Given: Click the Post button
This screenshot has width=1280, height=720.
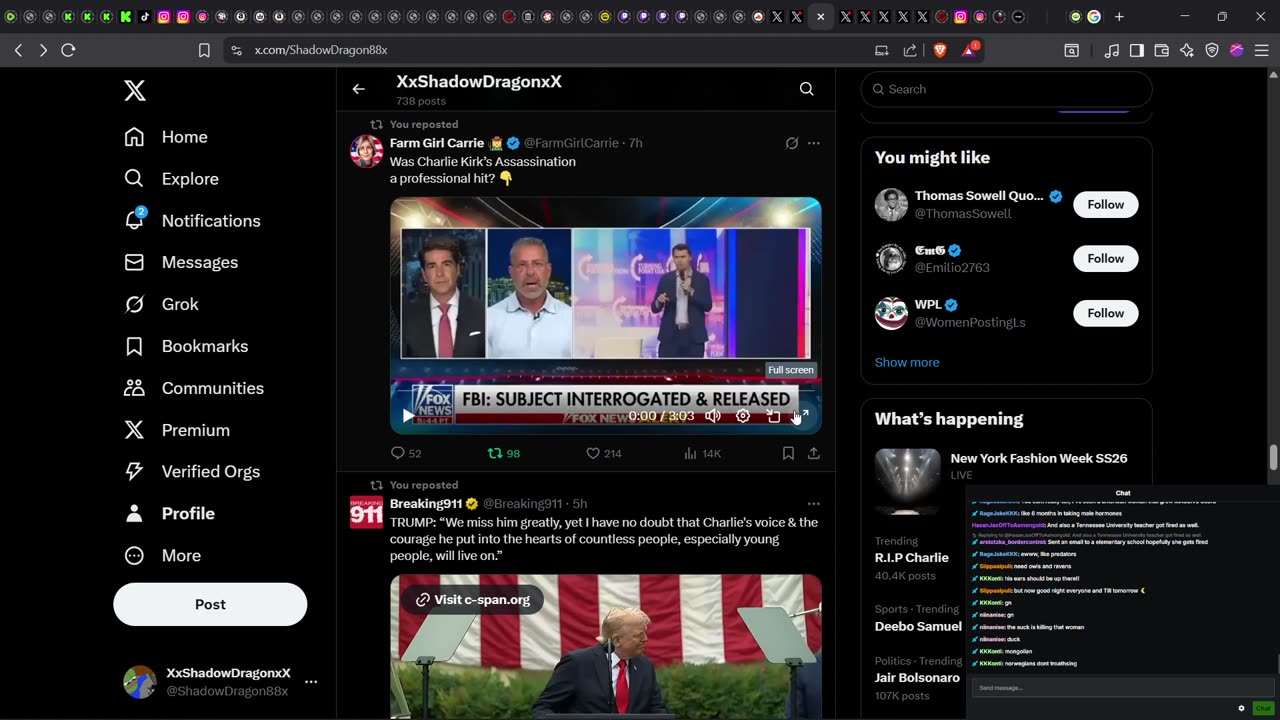Looking at the screenshot, I should click(210, 604).
